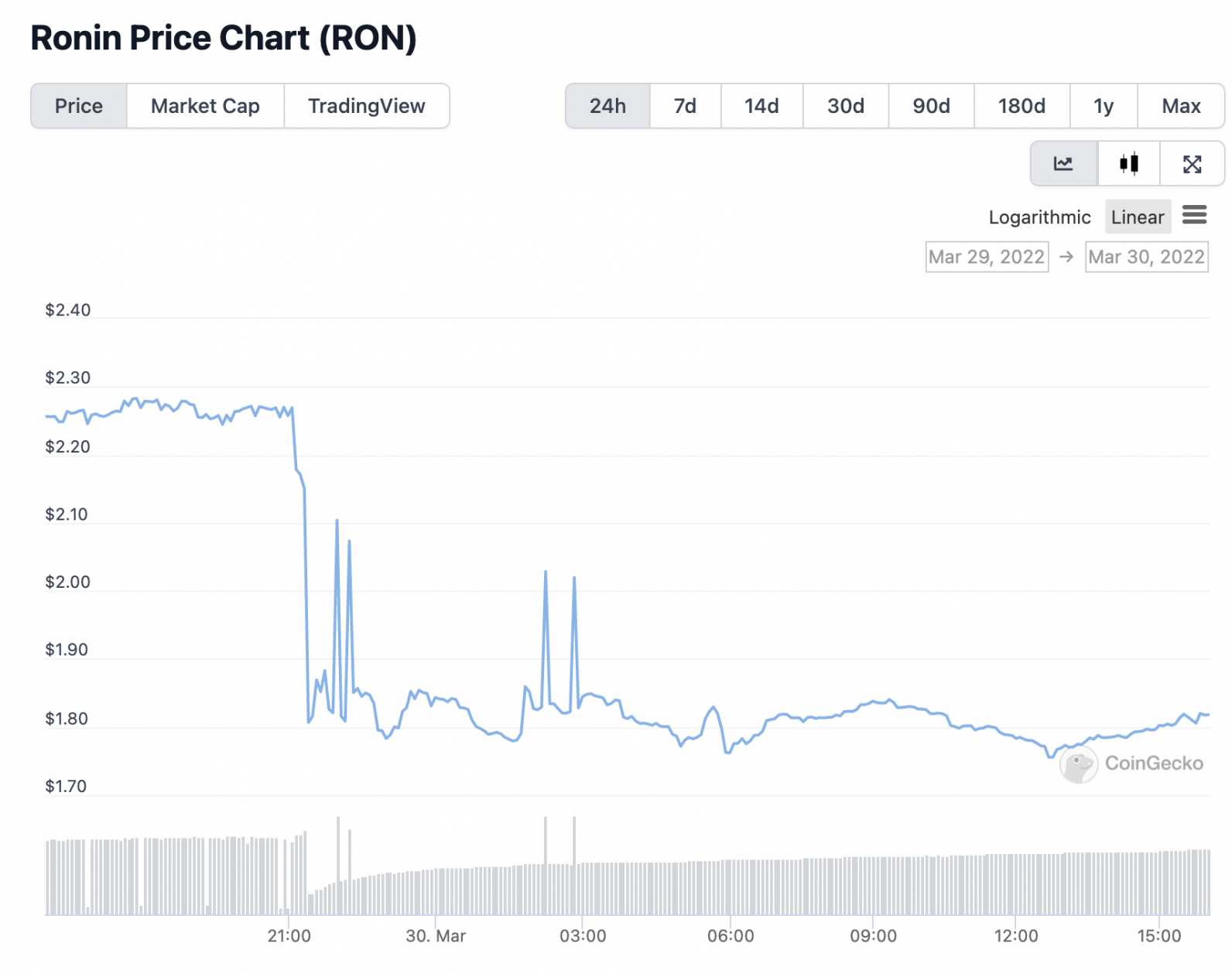Image resolution: width=1232 pixels, height=977 pixels.
Task: Select the Max timeframe
Action: click(1180, 106)
